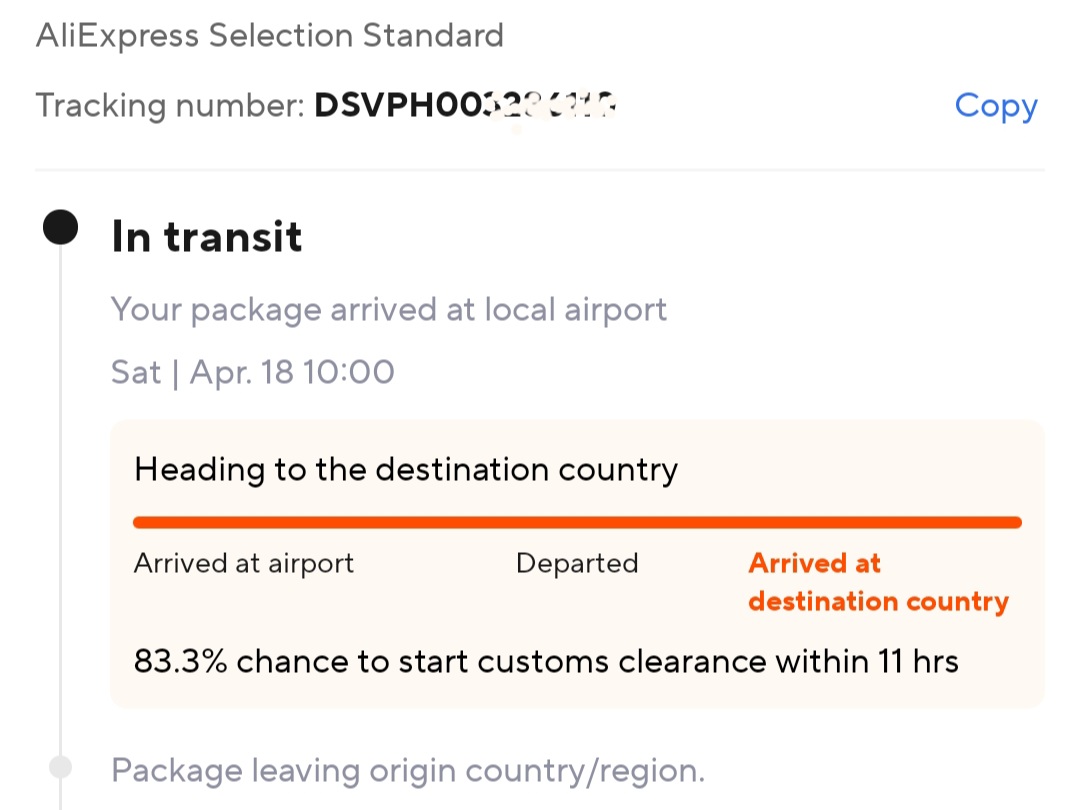Click the gray timeline dot for leaving origin
The height and width of the screenshot is (810, 1080).
tap(60, 767)
